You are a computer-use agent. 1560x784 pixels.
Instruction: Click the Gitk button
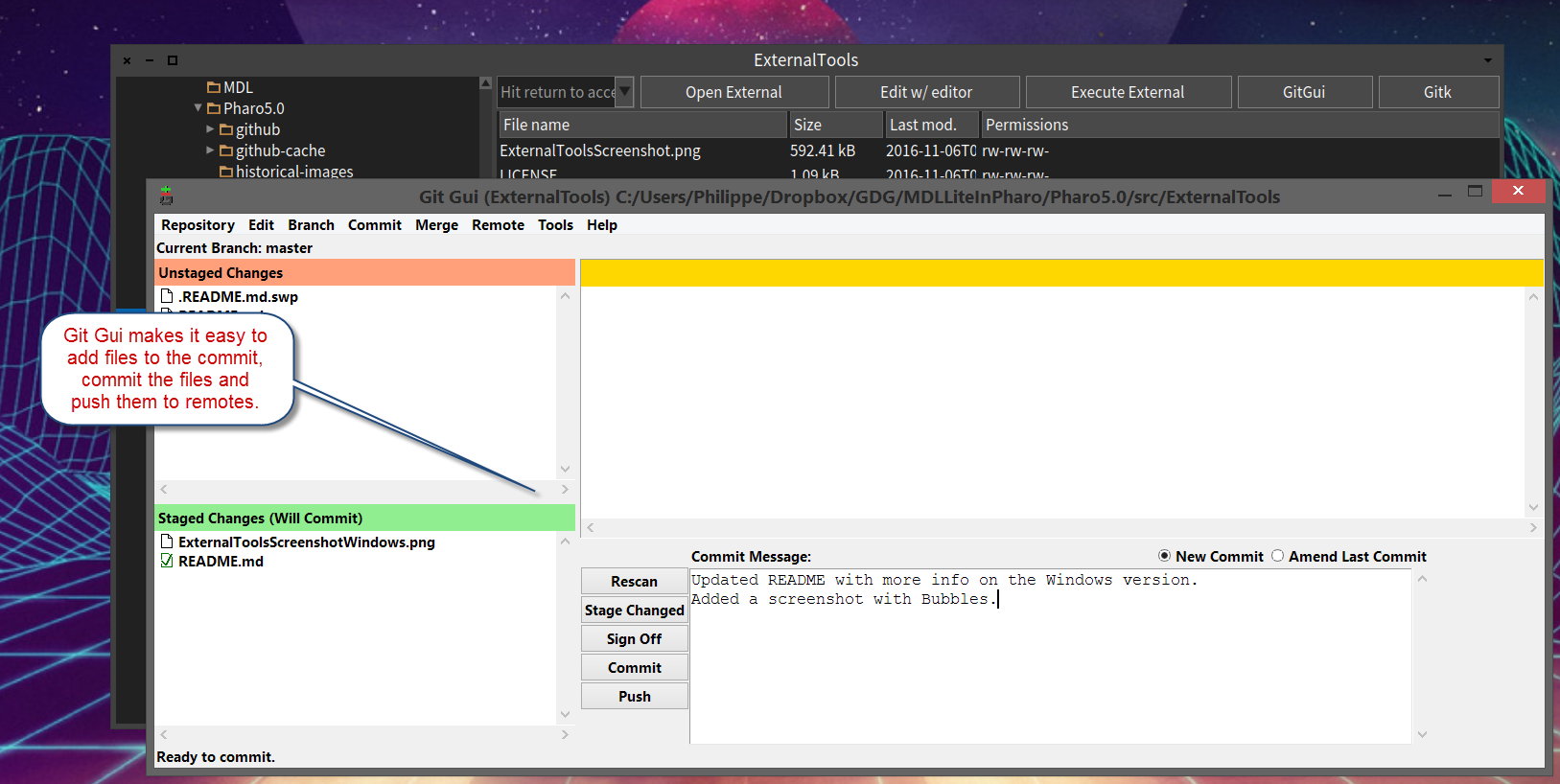tap(1438, 92)
